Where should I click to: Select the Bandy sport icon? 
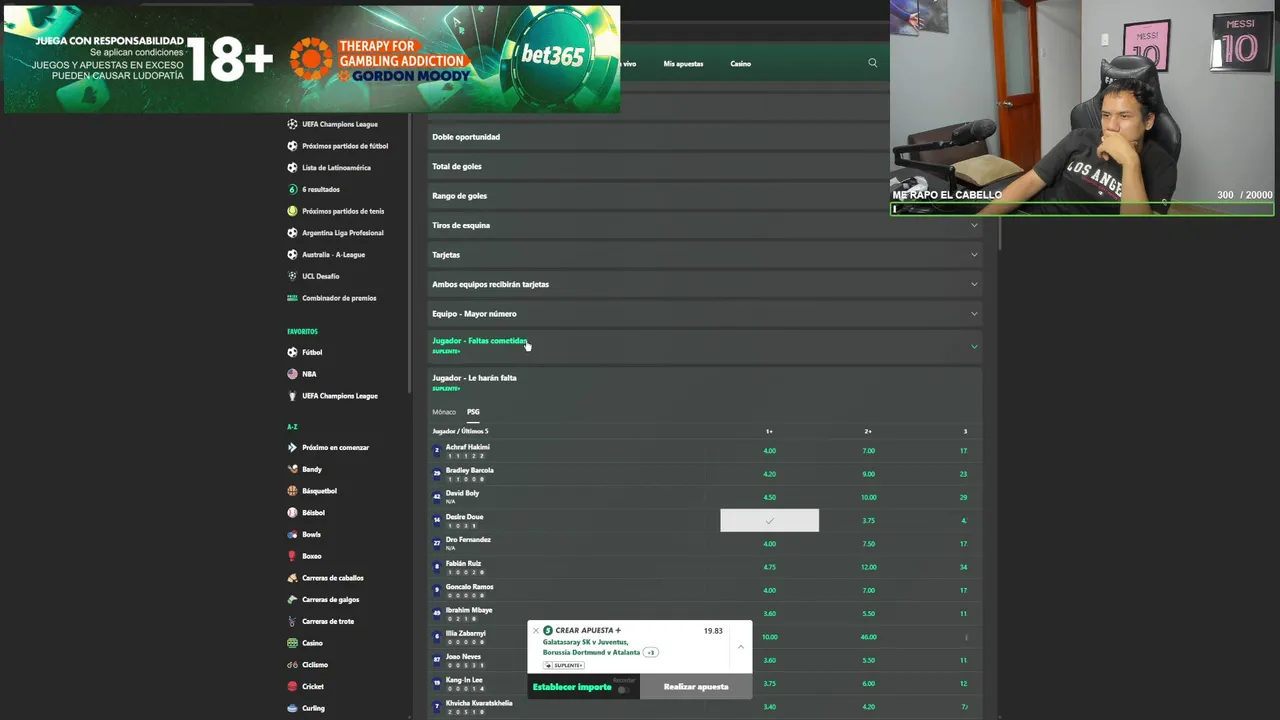[292, 469]
